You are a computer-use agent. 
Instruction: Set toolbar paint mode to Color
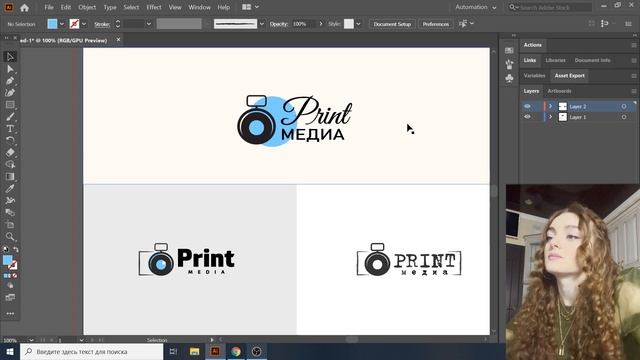6,276
